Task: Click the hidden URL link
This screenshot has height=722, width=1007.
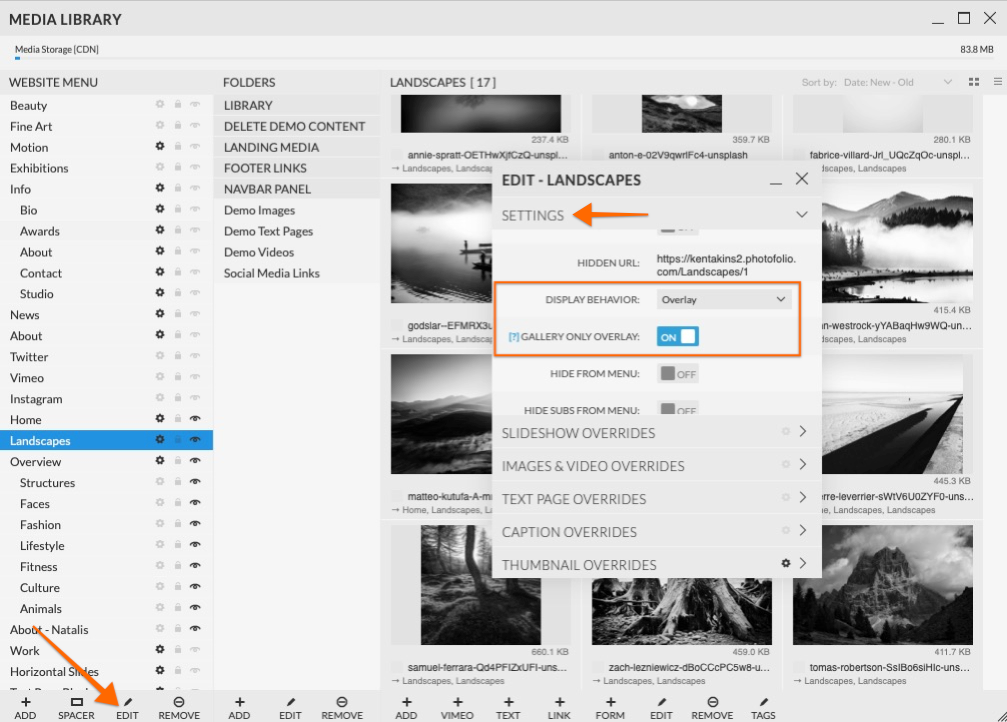Action: [726, 265]
